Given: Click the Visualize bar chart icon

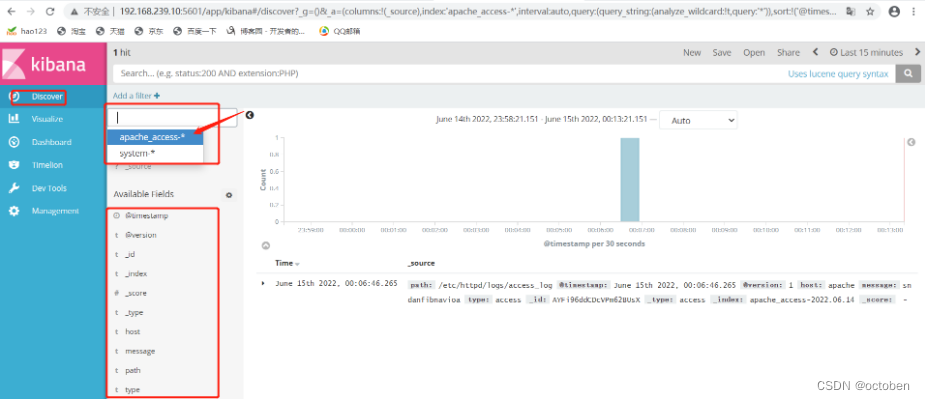Looking at the screenshot, I should [x=14, y=119].
